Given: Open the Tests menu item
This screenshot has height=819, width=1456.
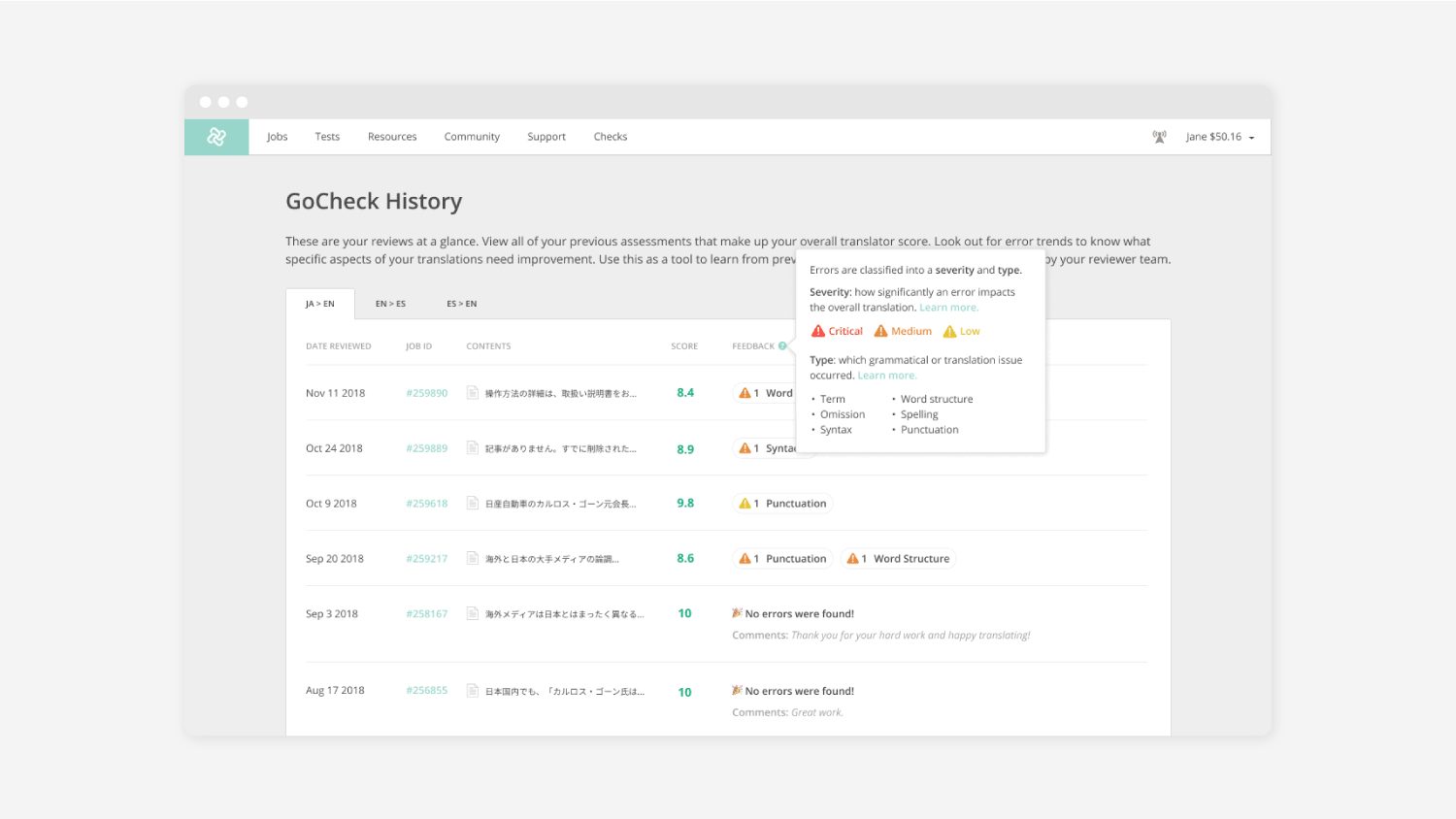Looking at the screenshot, I should [327, 137].
